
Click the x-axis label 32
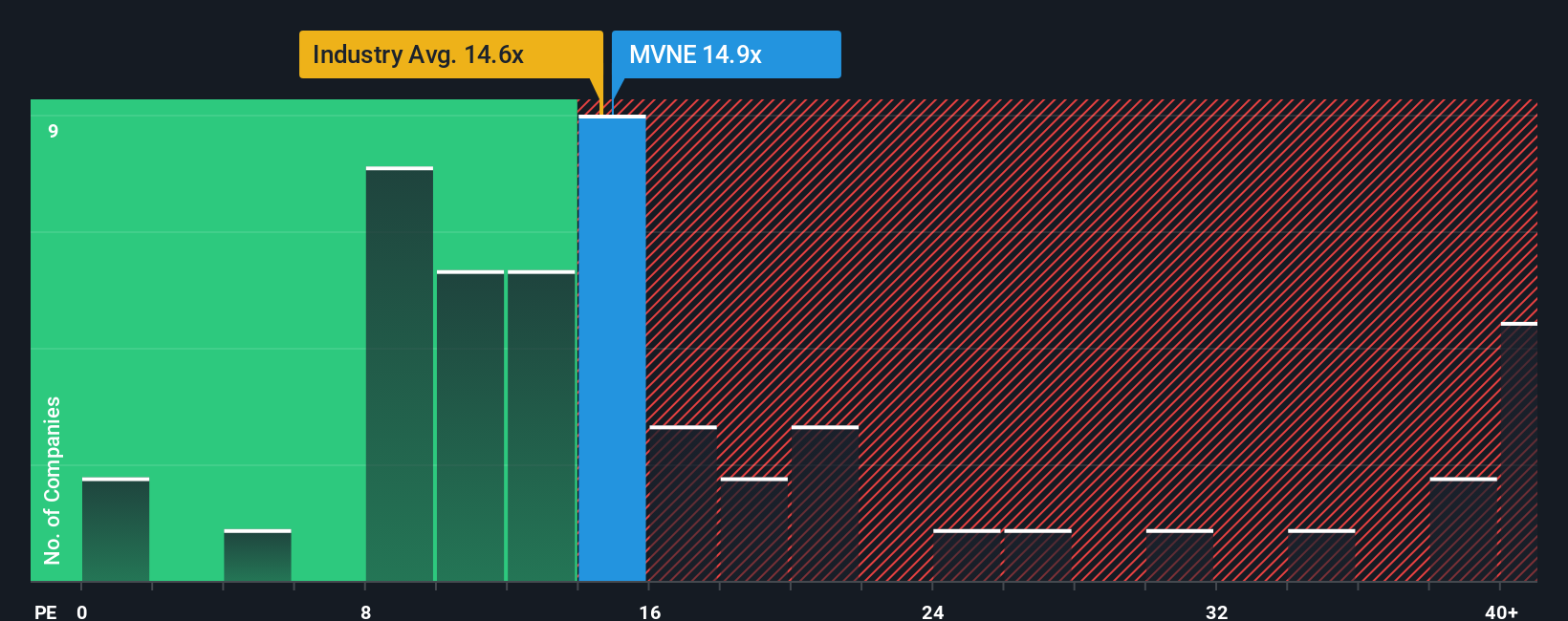click(x=1216, y=611)
